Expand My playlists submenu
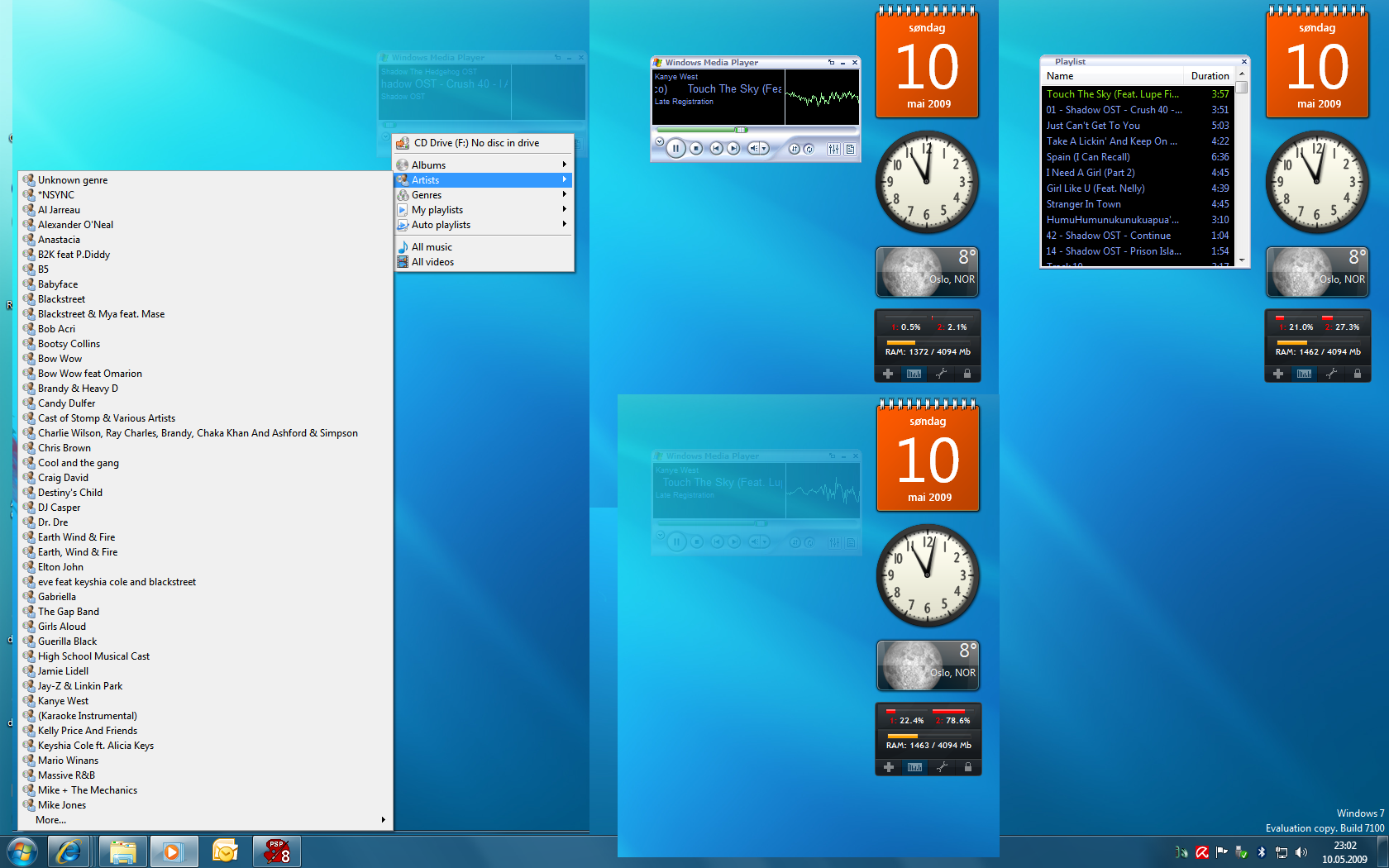 [x=484, y=210]
